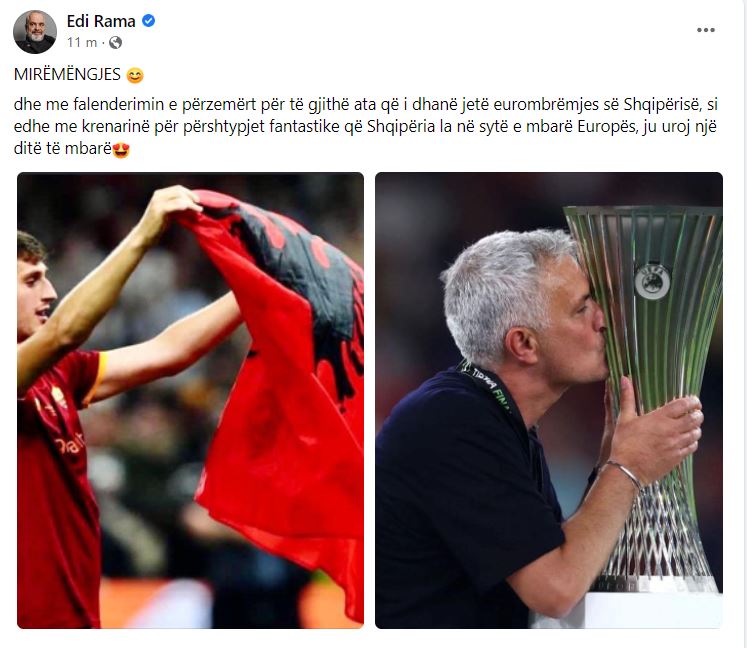Click the page's vertical scrollbar at the right edge
The width and height of the screenshot is (747, 648).
tap(743, 324)
